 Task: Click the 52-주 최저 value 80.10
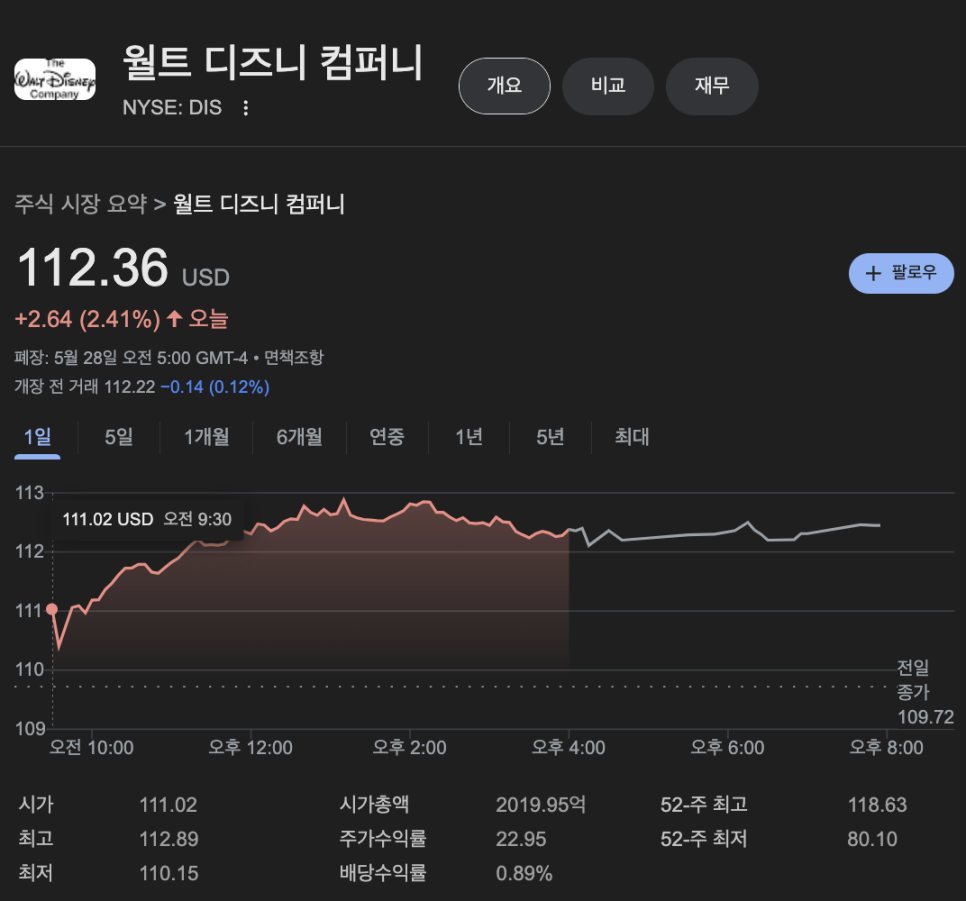point(872,839)
